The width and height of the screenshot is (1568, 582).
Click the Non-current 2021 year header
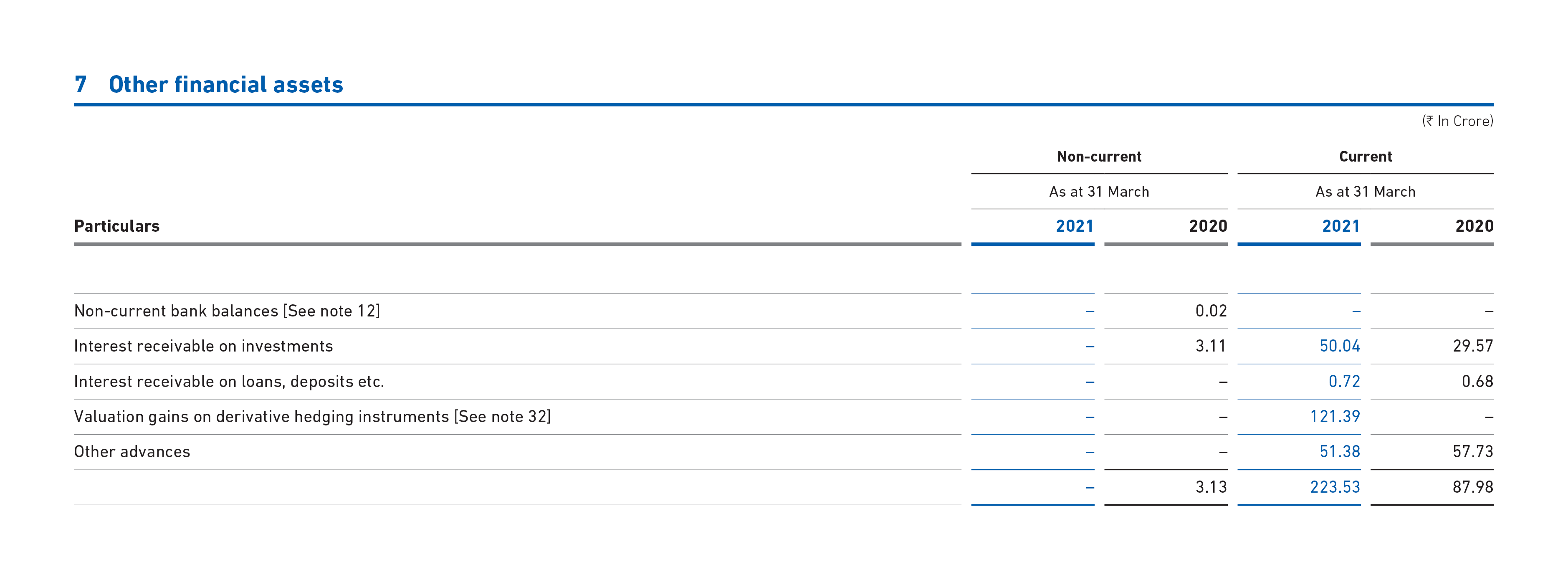1075,226
